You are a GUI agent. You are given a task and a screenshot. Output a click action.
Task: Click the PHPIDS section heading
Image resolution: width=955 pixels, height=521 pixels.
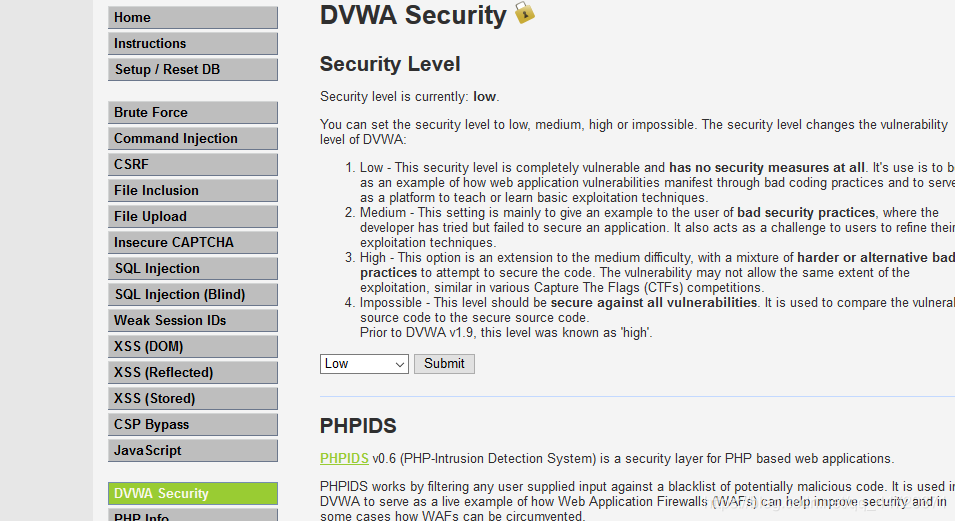pyautogui.click(x=358, y=426)
